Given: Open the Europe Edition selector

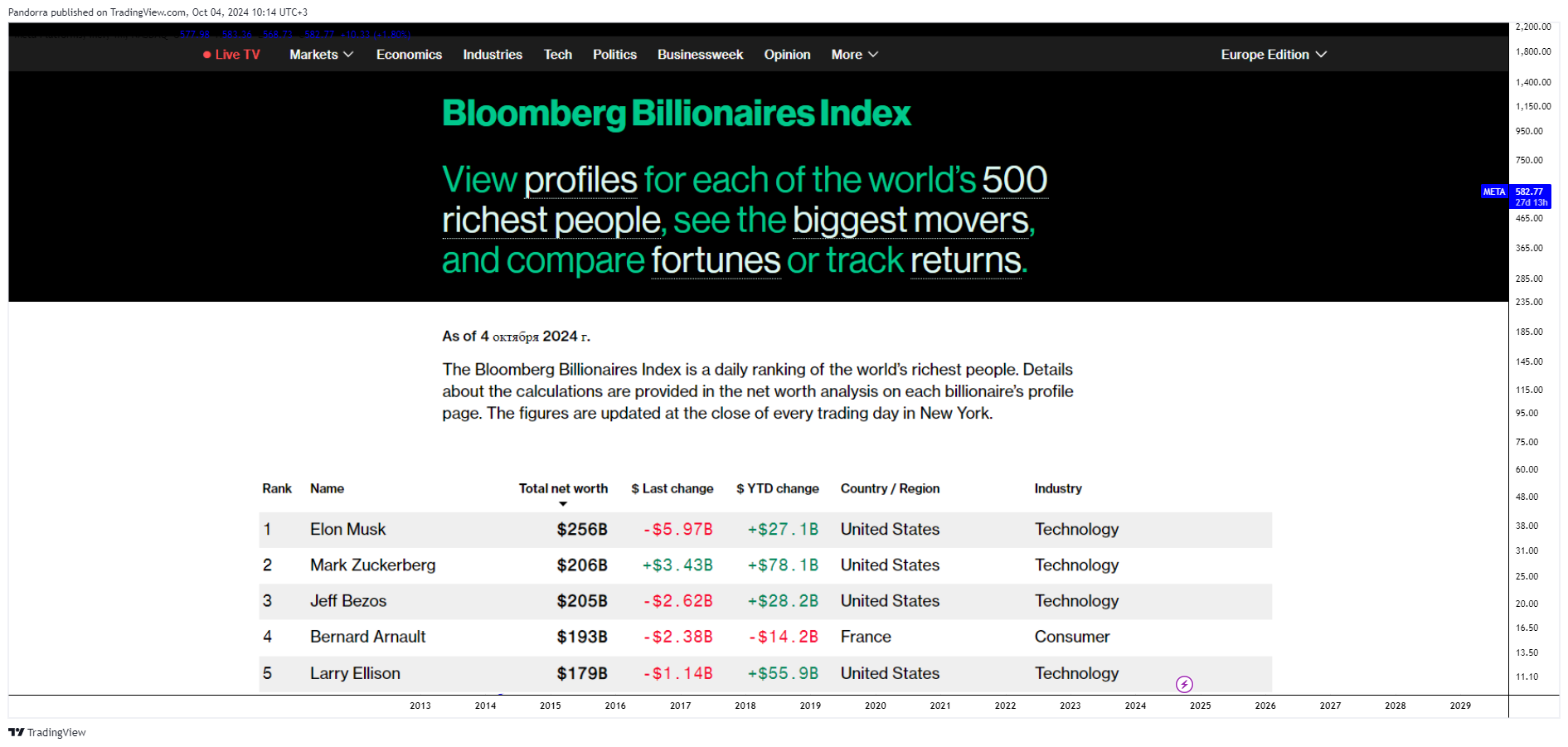Looking at the screenshot, I should (1274, 55).
